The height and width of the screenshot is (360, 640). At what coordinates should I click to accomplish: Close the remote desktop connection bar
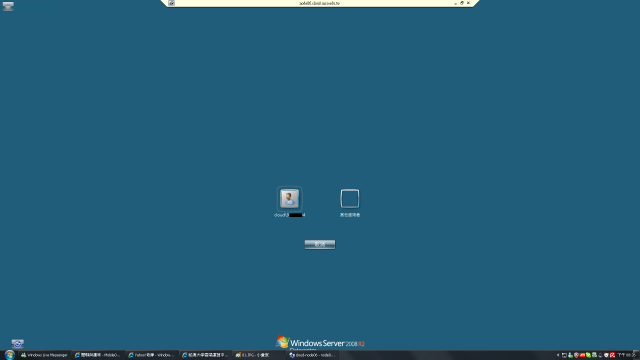(x=468, y=3)
